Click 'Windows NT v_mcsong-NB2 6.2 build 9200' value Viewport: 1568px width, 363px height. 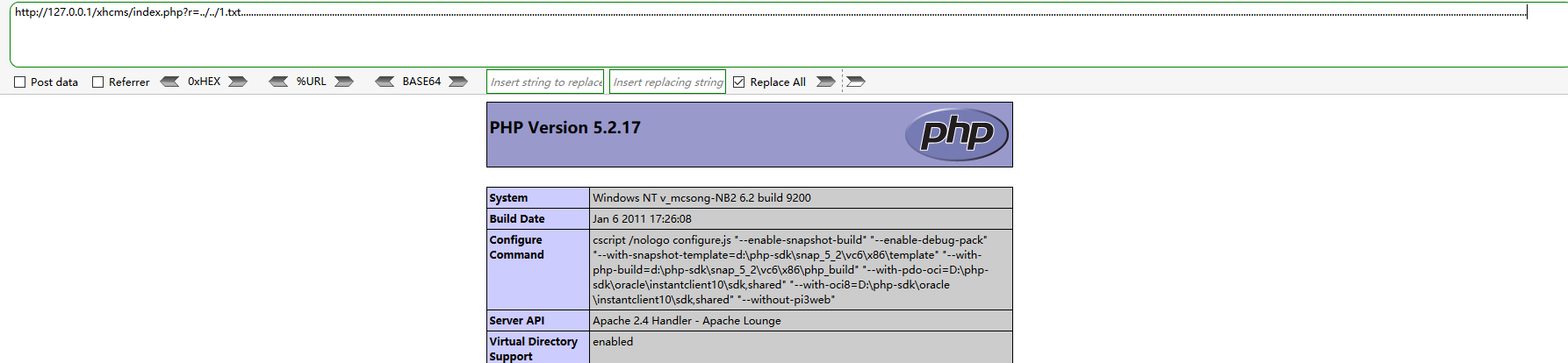tap(701, 198)
